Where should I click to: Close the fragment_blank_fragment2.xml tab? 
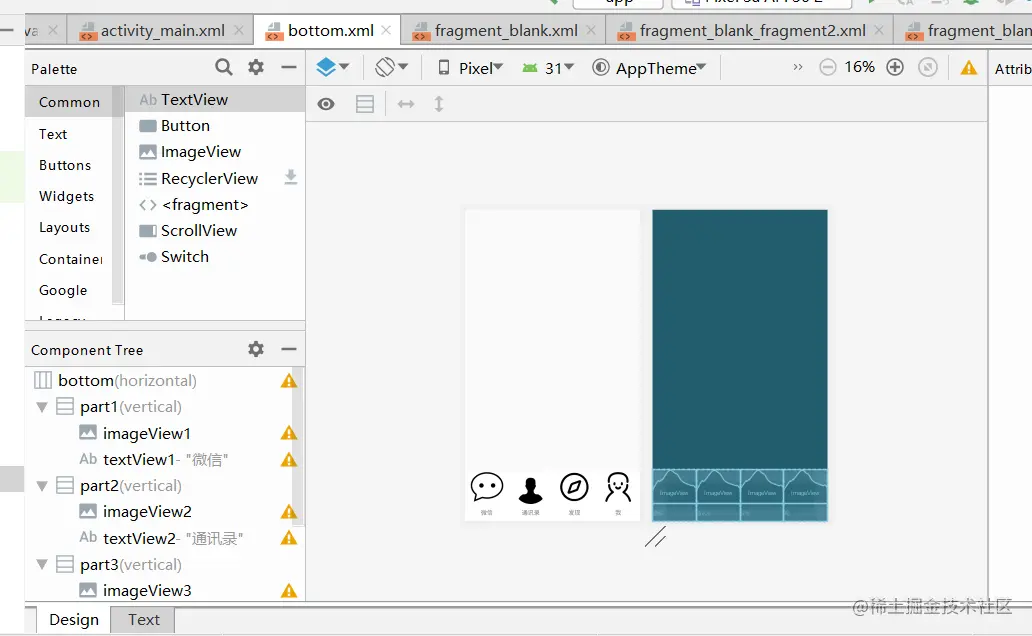pyautogui.click(x=879, y=30)
